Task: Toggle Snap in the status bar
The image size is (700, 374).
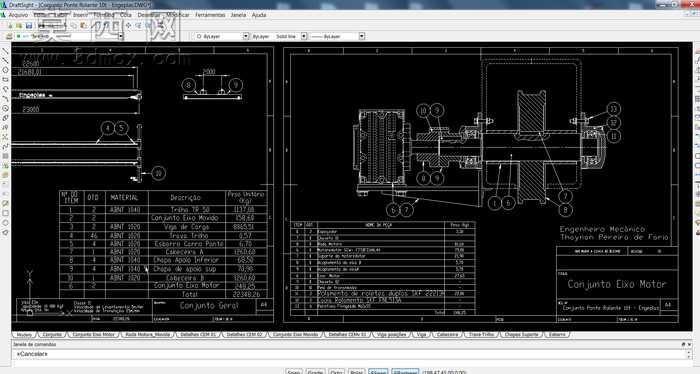Action: coord(293,371)
